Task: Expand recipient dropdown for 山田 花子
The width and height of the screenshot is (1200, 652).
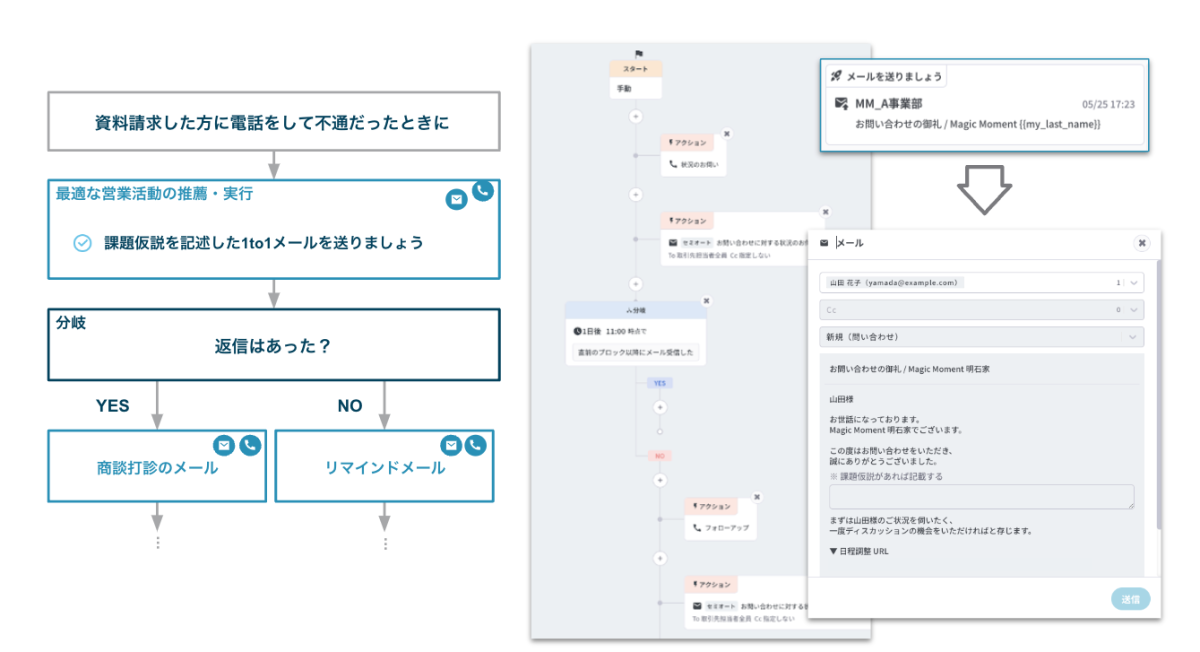Action: click(x=1134, y=283)
